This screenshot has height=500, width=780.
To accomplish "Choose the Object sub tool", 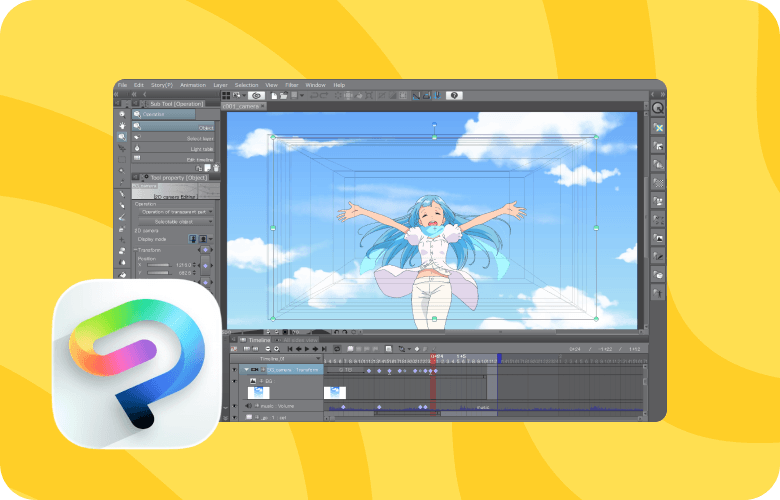I will [x=173, y=126].
